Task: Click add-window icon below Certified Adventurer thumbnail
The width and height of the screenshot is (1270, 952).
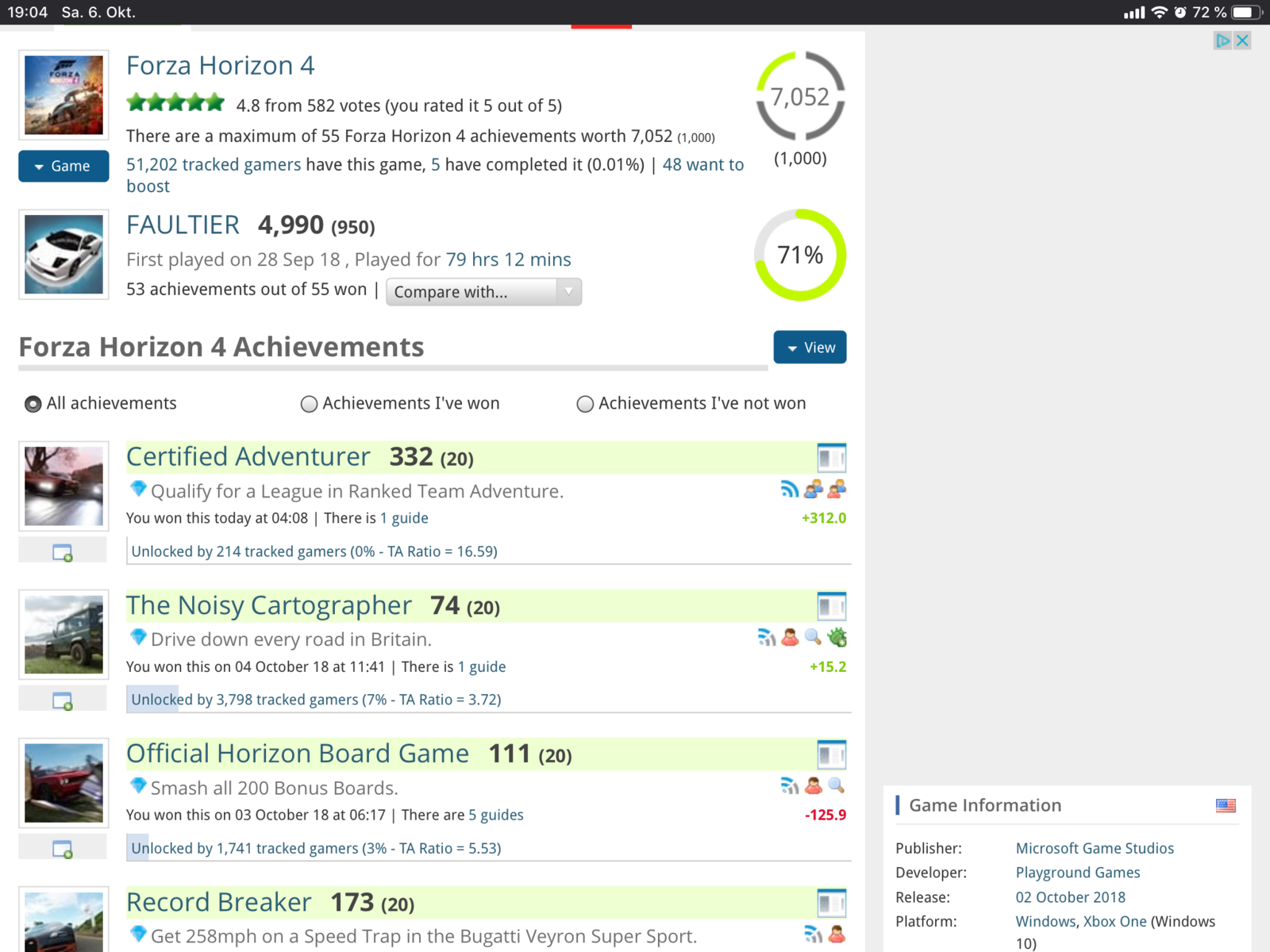Action: coord(62,552)
